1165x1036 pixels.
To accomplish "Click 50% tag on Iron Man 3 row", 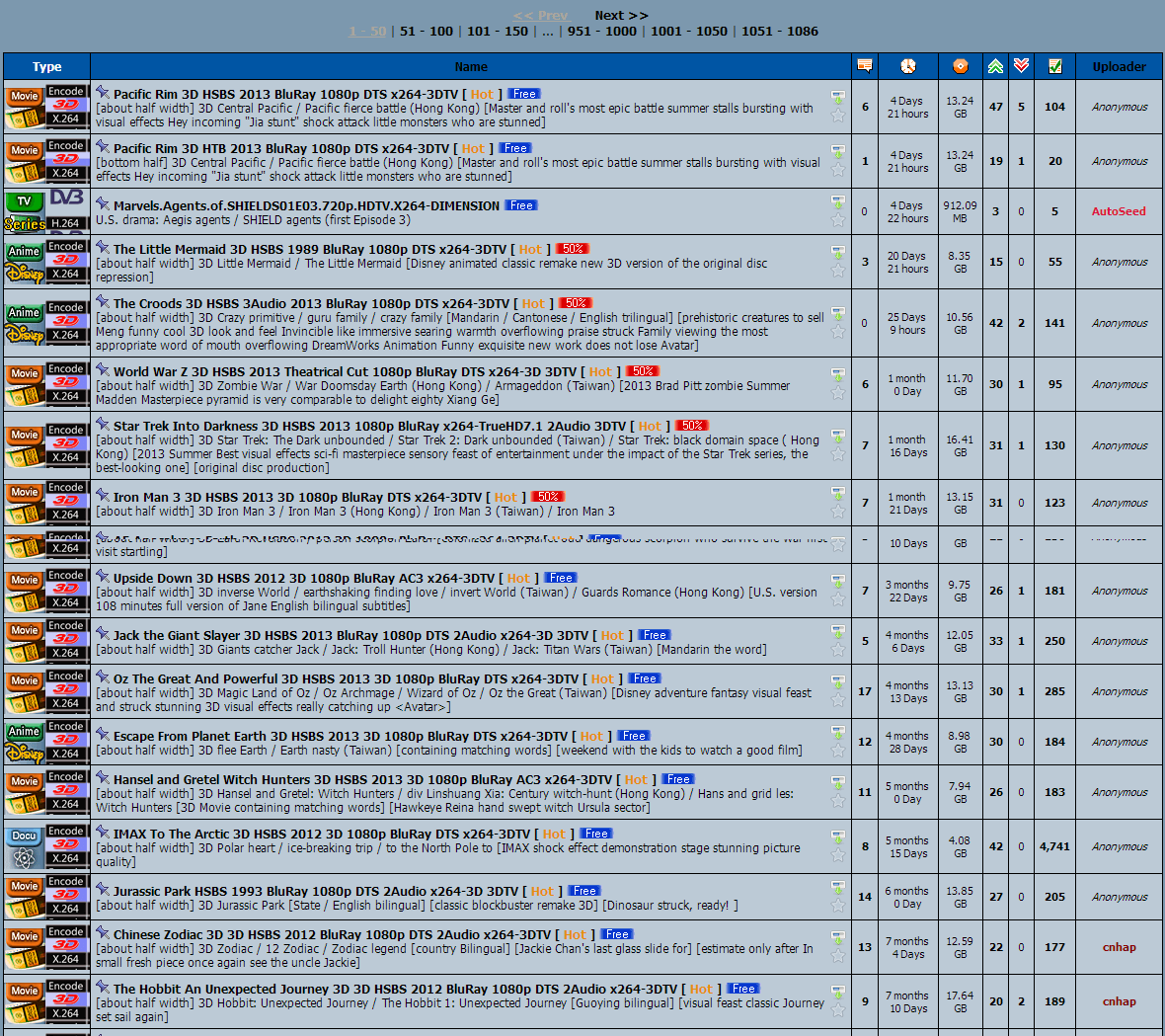I will coord(548,497).
